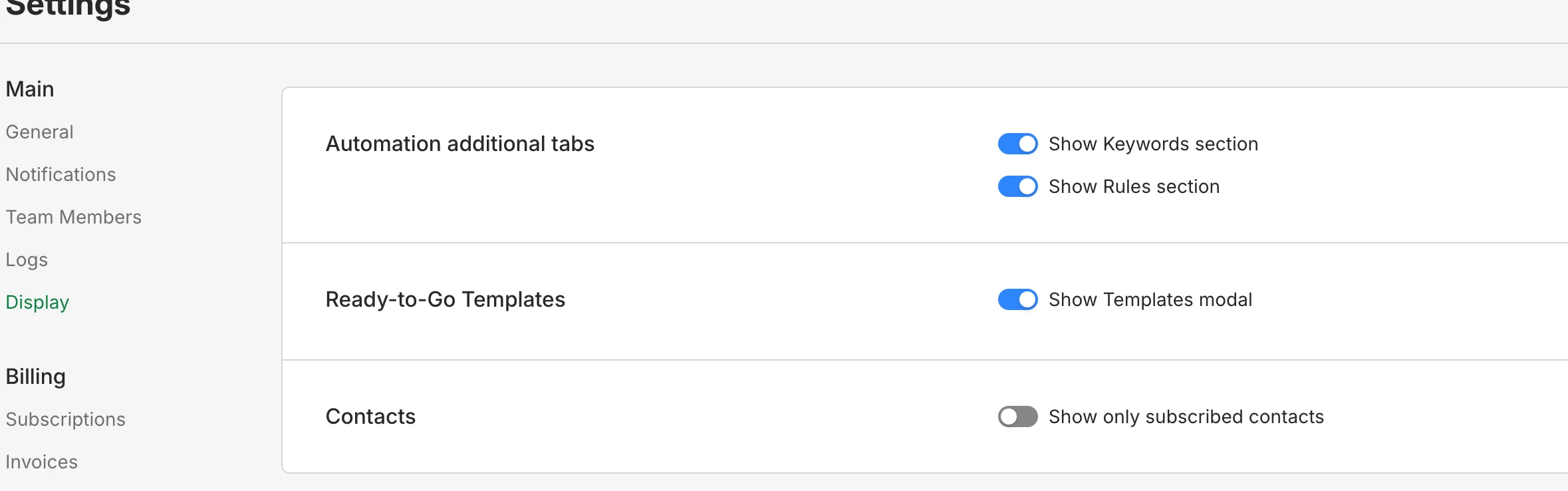Click the Ready-to-Go Templates heading
This screenshot has width=1568, height=491.
coord(445,299)
